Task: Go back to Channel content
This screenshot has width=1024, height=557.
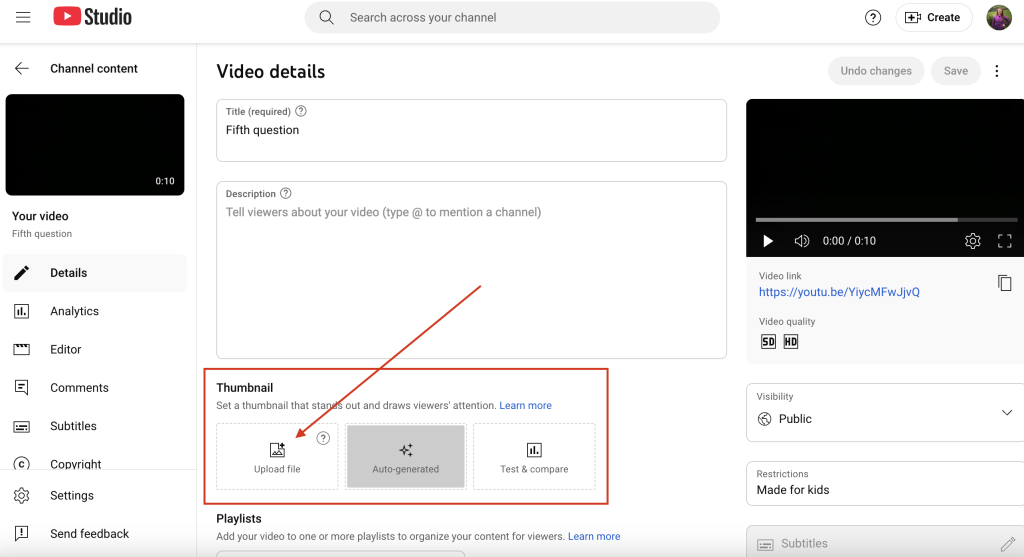Action: (x=22, y=69)
